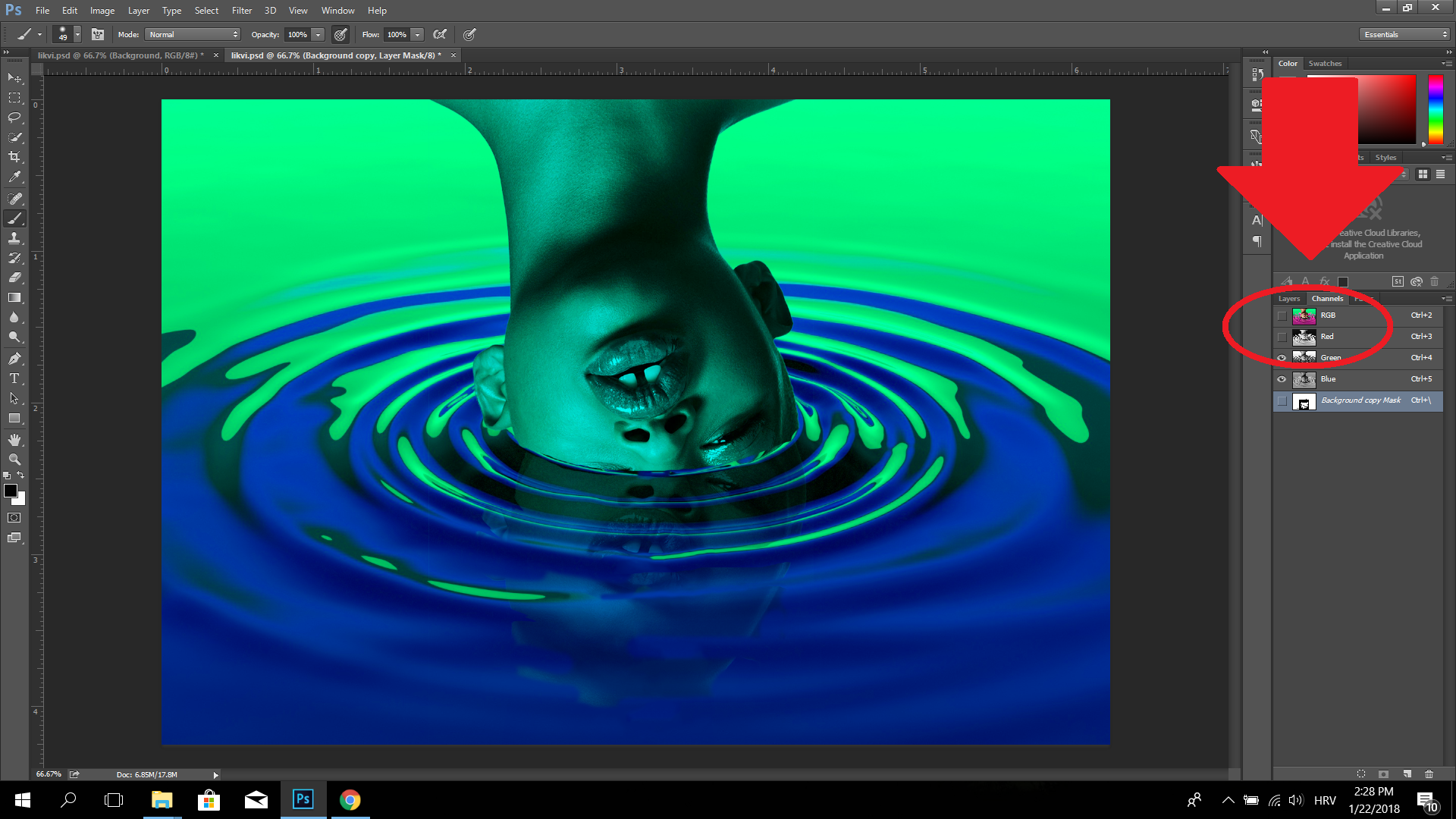This screenshot has width=1456, height=819.
Task: Click the foreground color swatch
Action: click(11, 491)
